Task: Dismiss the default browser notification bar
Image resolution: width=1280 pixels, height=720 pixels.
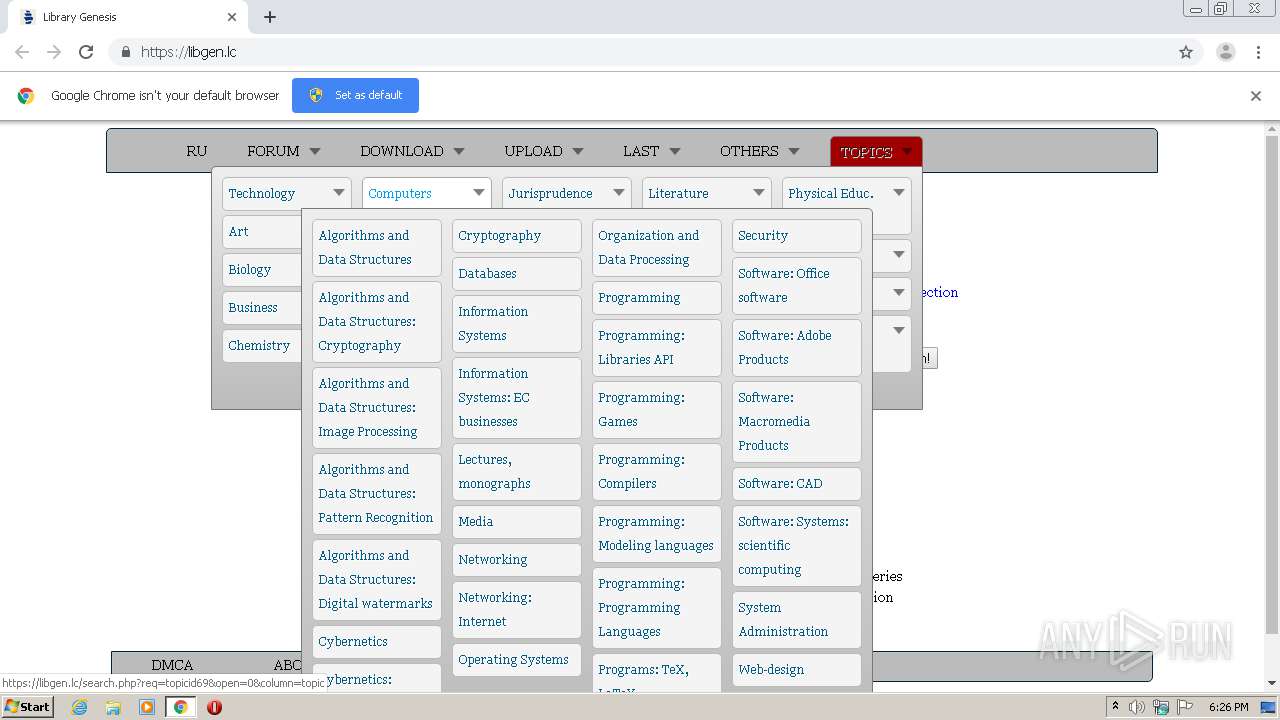Action: click(1256, 96)
